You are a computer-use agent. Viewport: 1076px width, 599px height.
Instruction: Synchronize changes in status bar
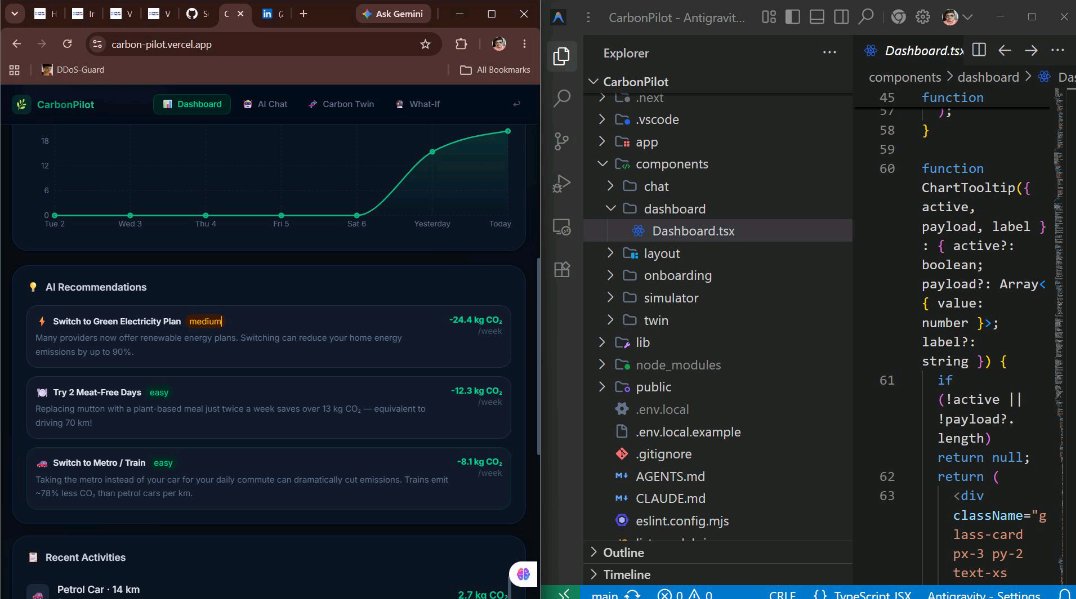633,594
